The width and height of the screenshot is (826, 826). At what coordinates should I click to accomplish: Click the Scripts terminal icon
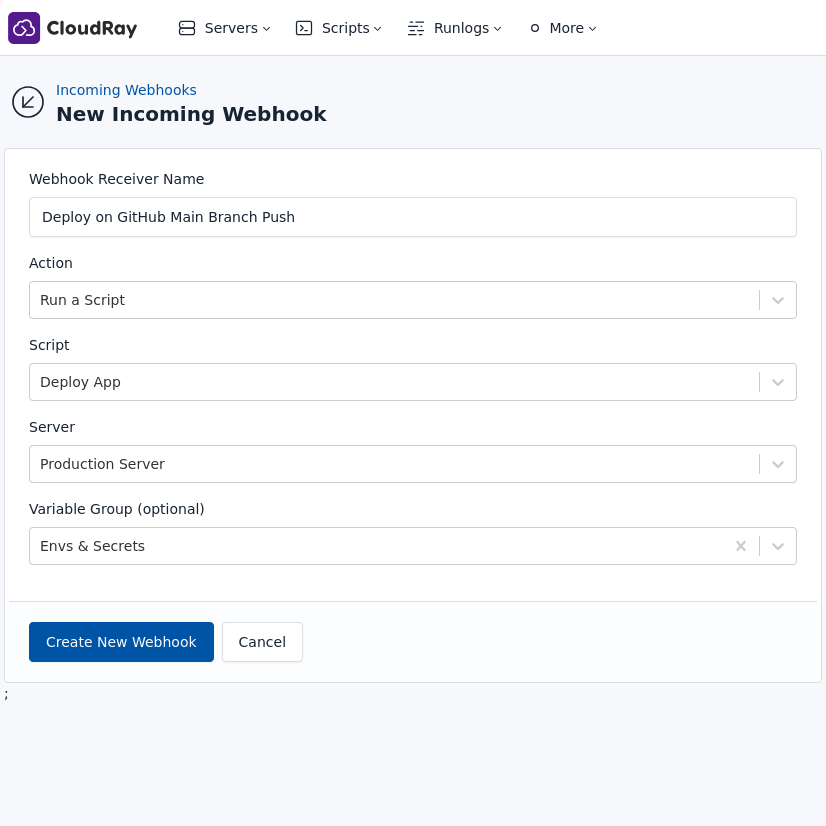[x=304, y=28]
